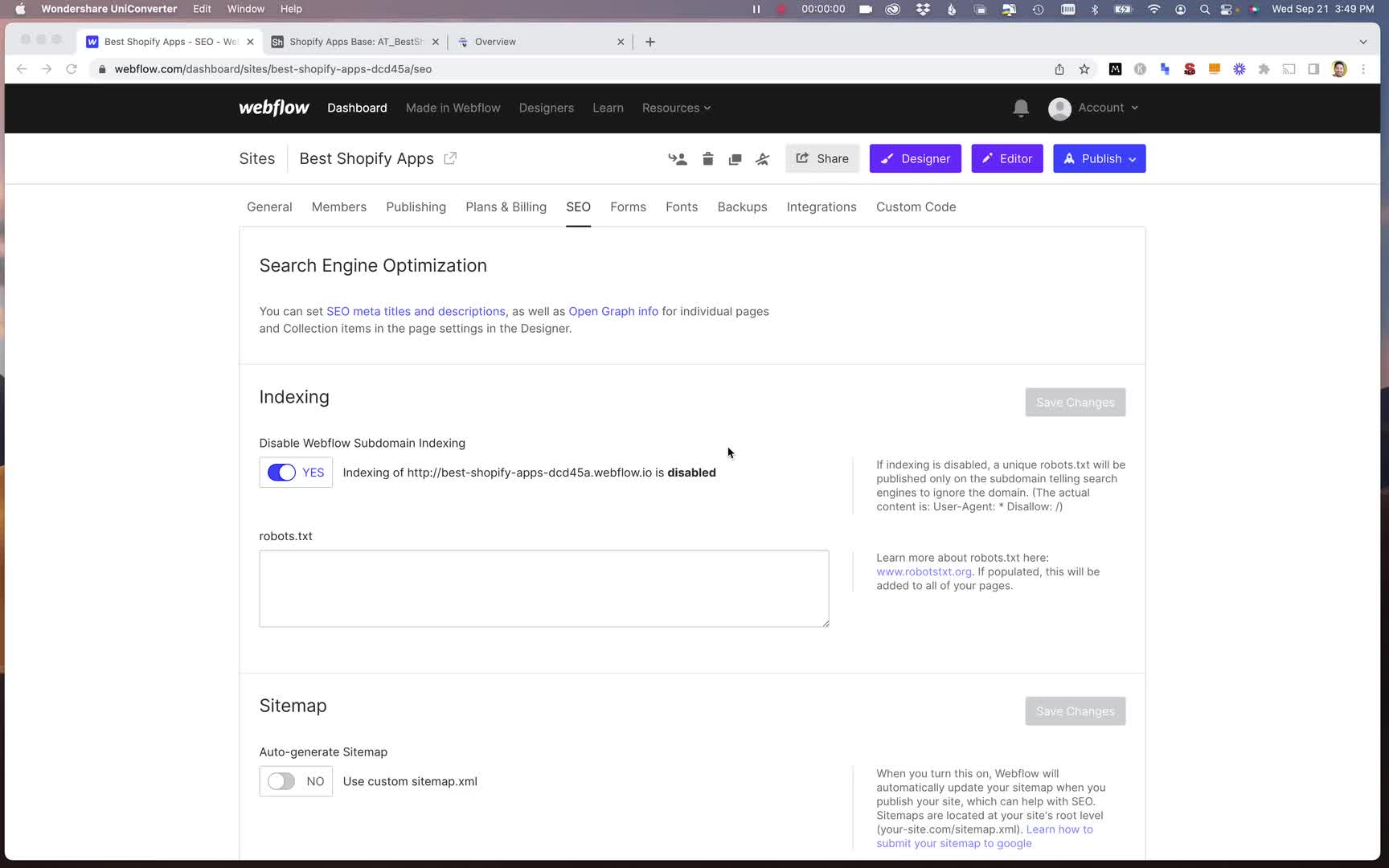Viewport: 1389px width, 868px height.
Task: Reload the page
Action: pos(72,69)
